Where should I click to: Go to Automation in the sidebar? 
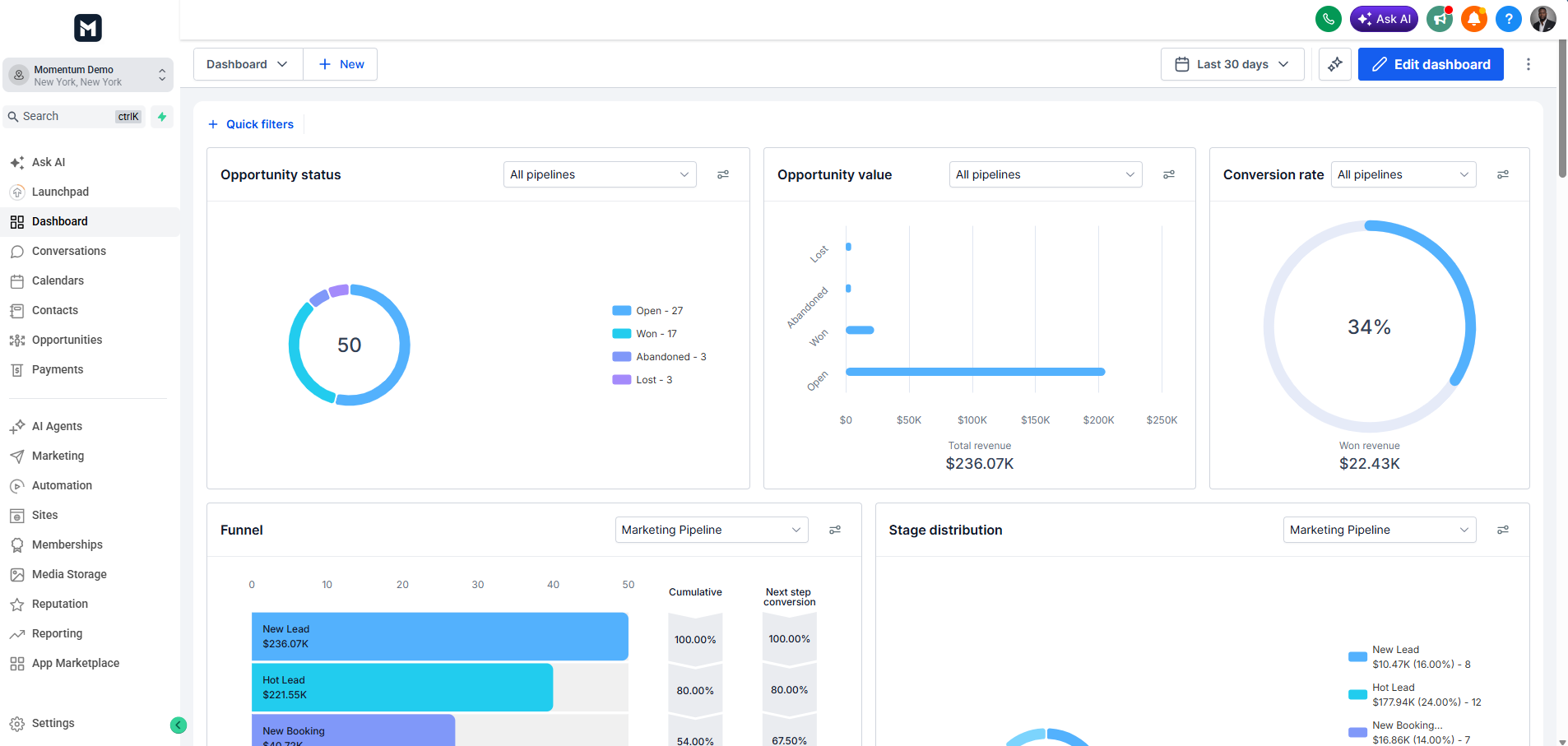[x=62, y=485]
